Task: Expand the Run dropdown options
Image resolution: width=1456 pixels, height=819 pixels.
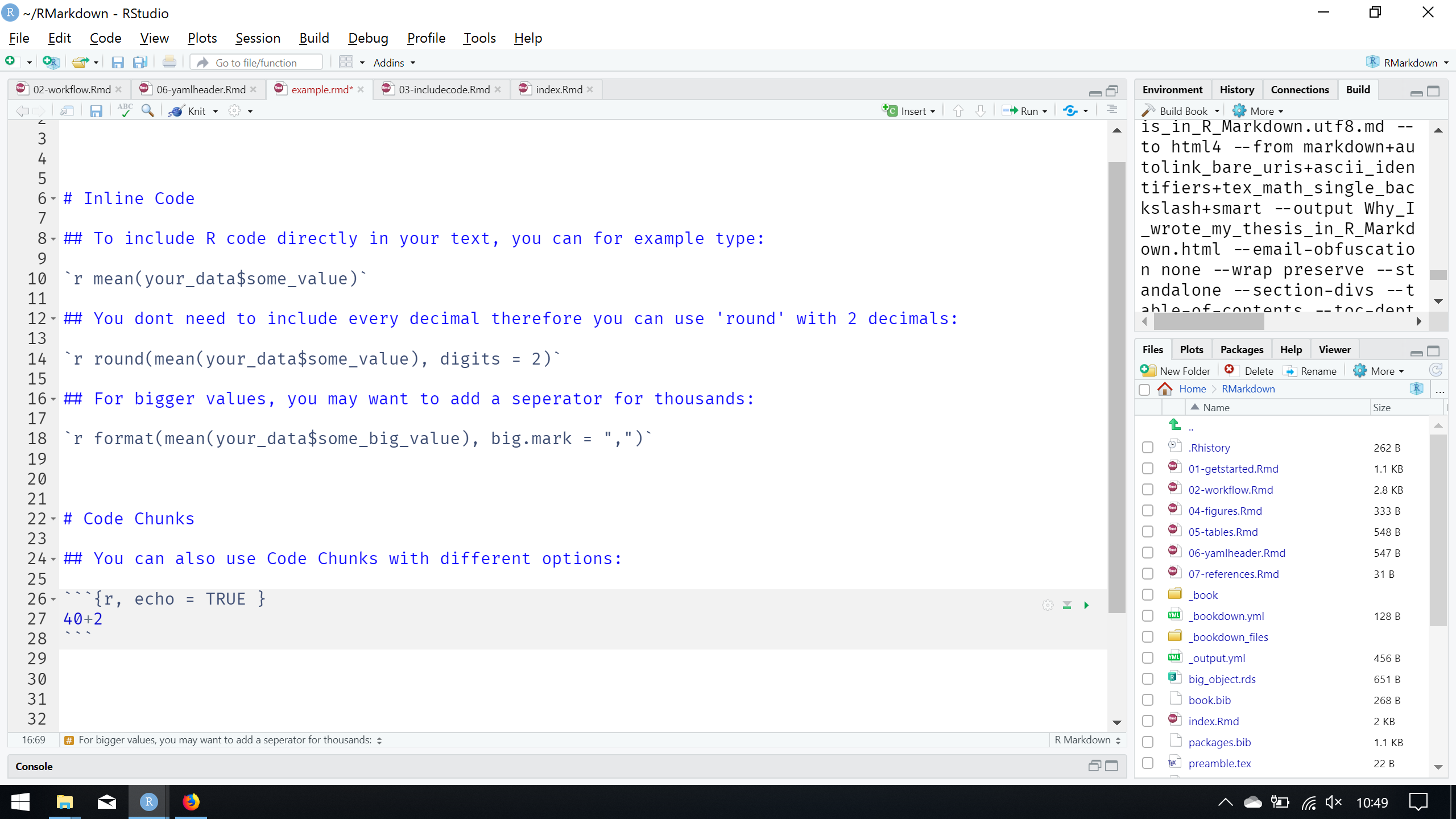Action: [x=1046, y=111]
